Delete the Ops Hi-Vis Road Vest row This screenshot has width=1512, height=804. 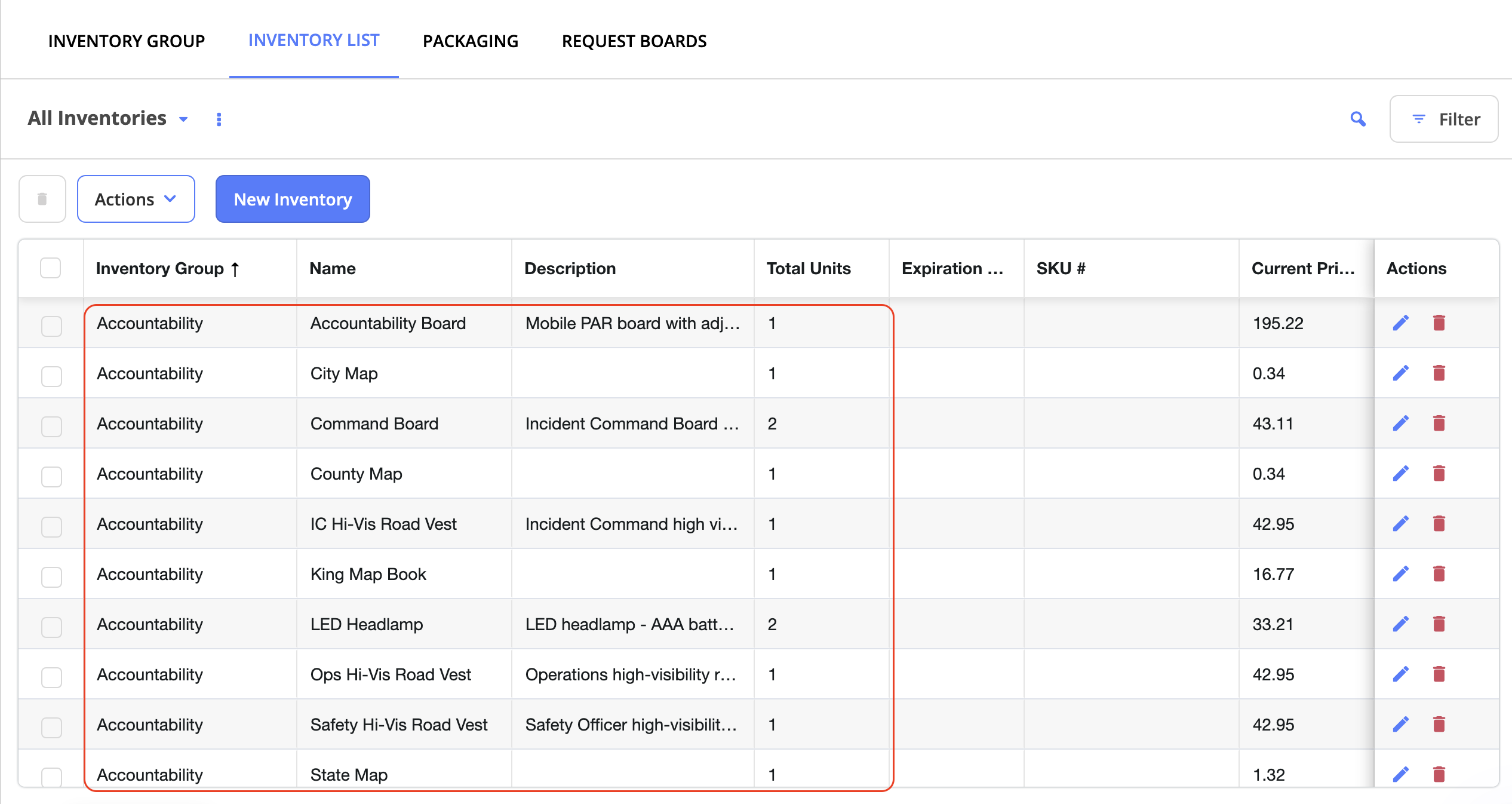pos(1439,674)
